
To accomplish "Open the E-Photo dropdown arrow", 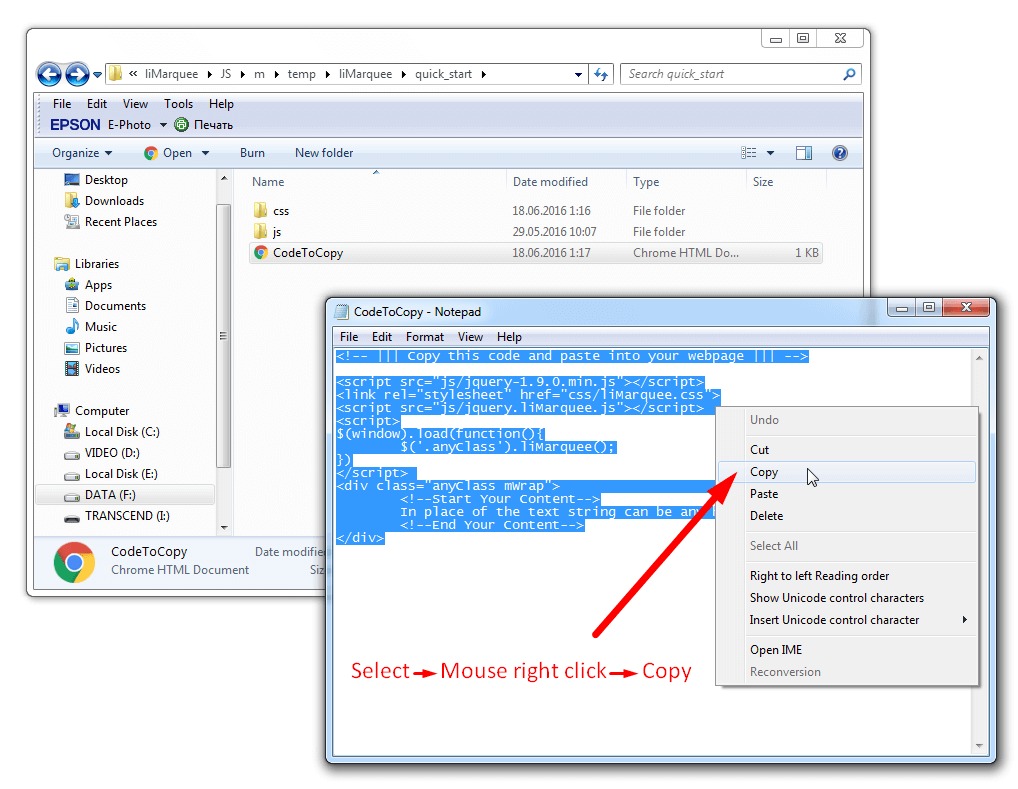I will tap(164, 125).
